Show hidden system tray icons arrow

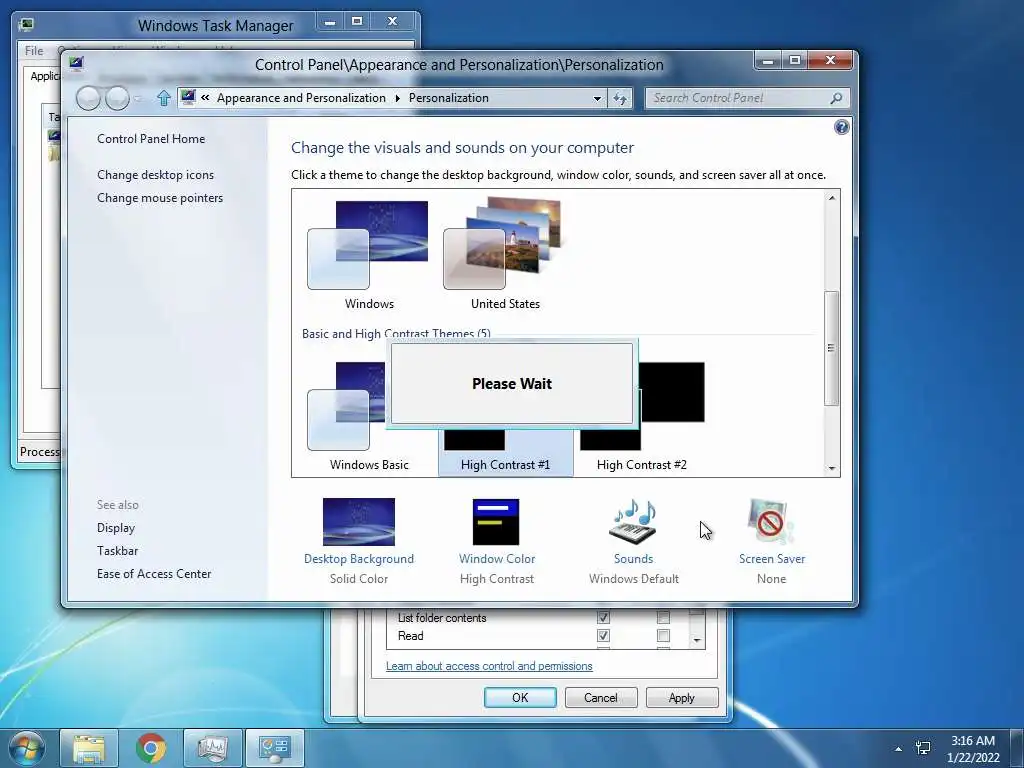899,748
